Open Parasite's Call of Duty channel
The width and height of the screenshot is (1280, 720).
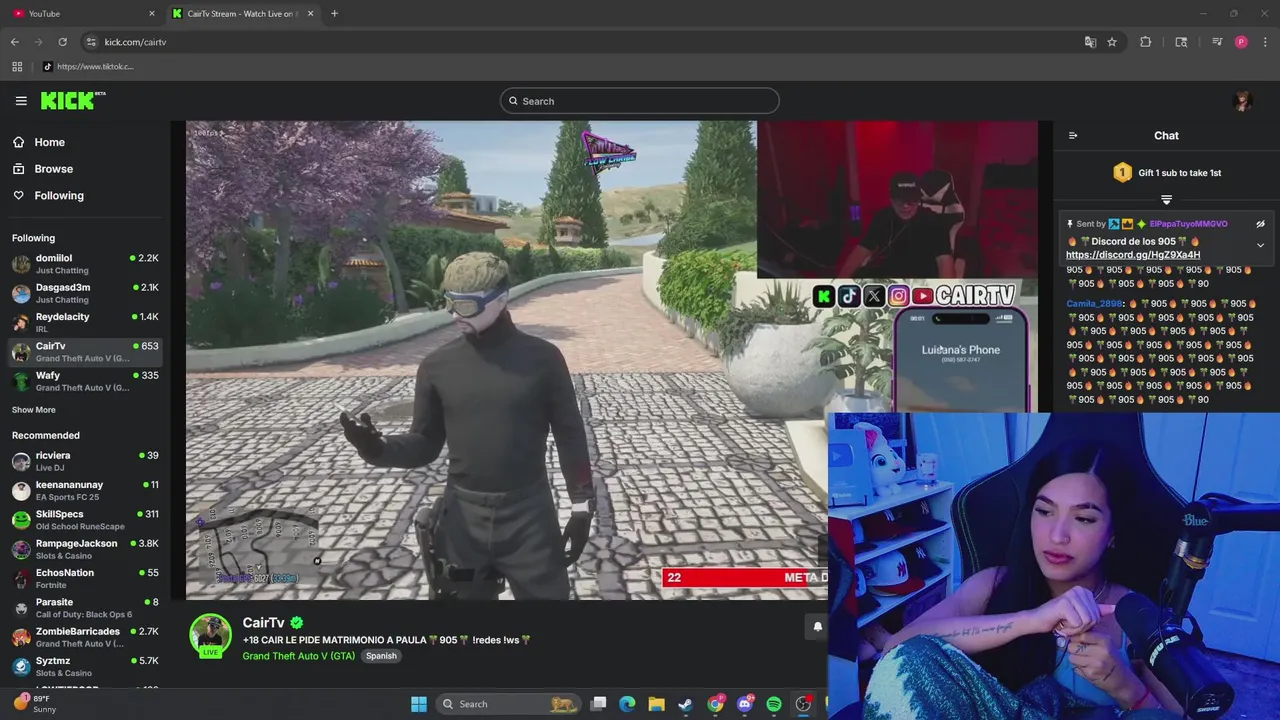tap(85, 608)
